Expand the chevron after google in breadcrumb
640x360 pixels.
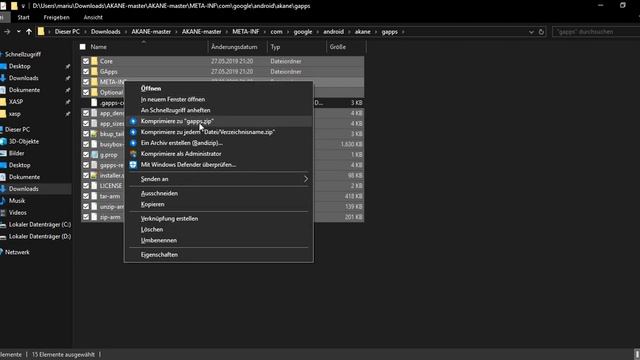[x=318, y=32]
